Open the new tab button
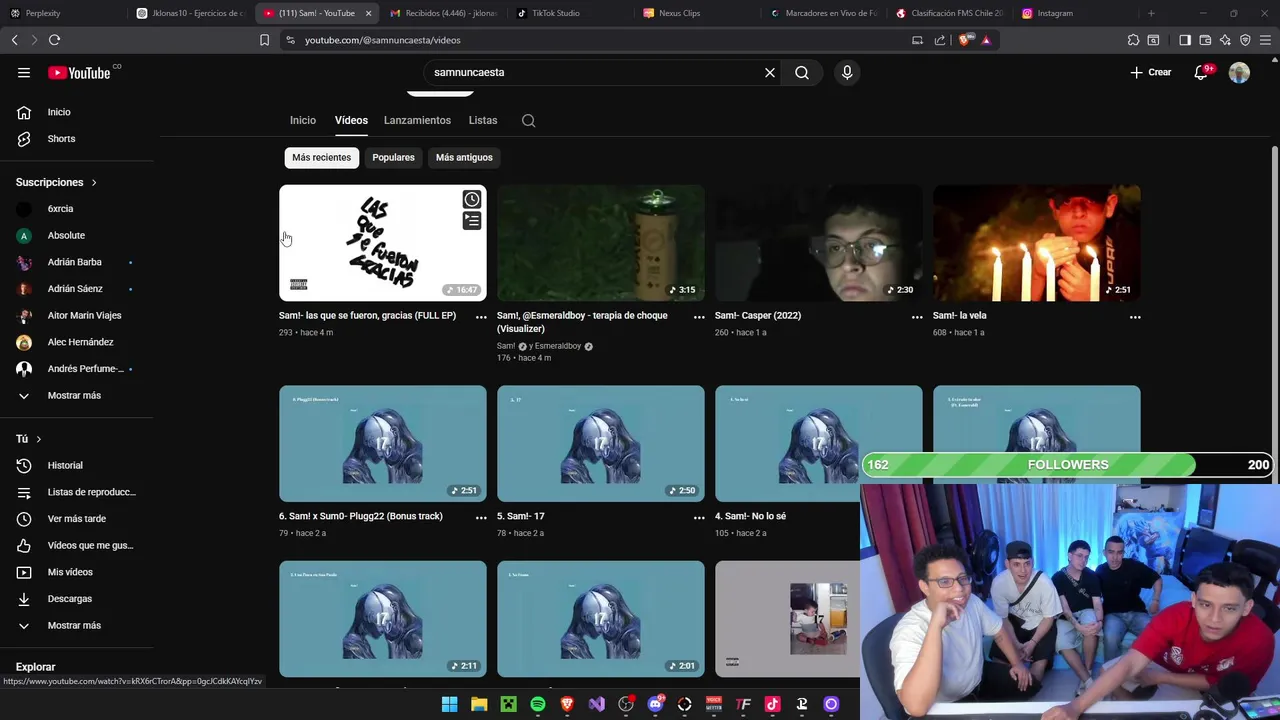 point(1151,13)
